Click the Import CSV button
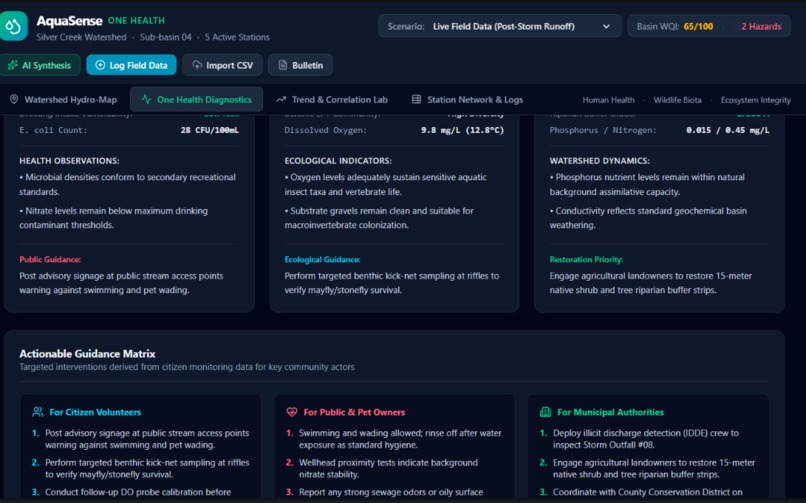806x503 pixels. 222,65
